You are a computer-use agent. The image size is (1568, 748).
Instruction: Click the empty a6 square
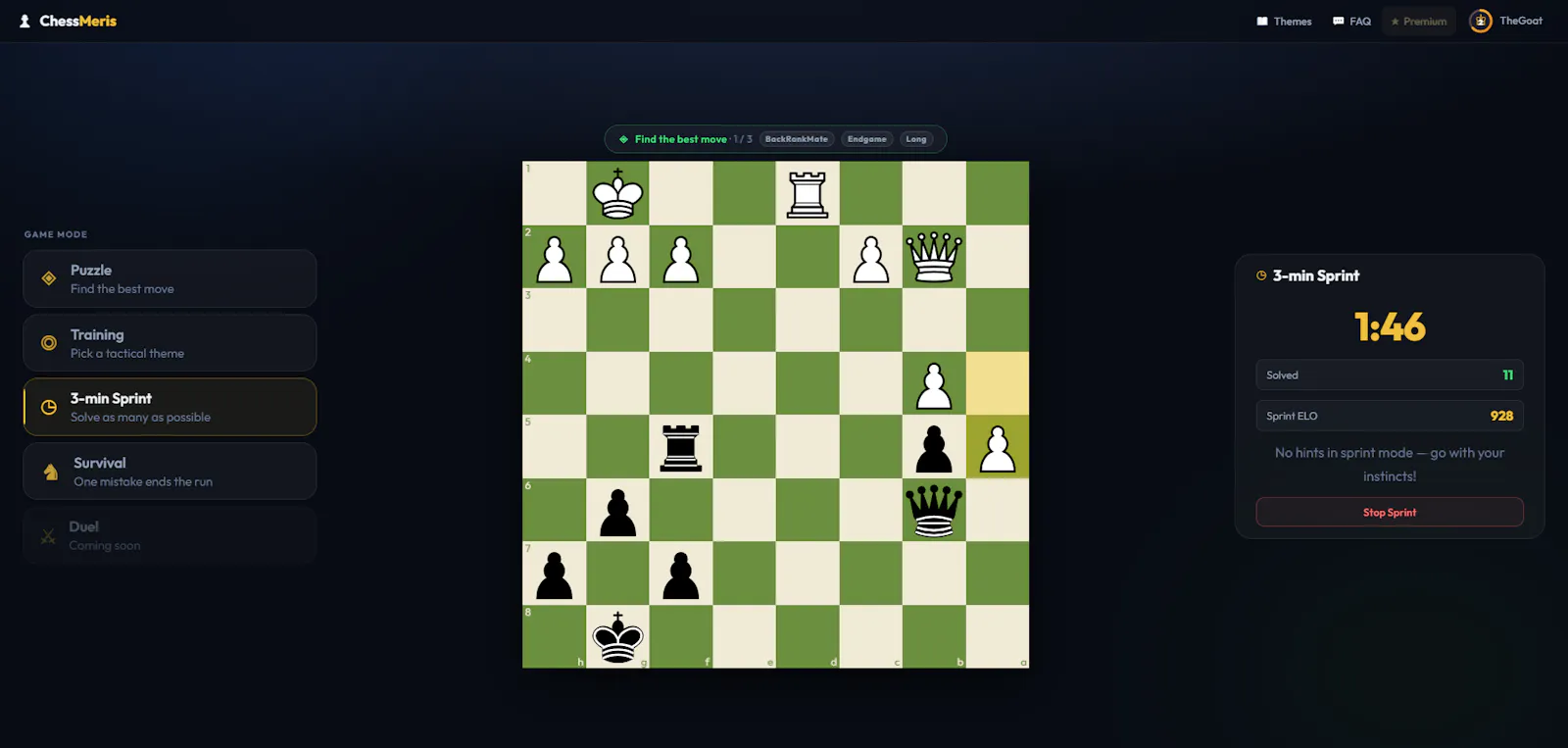click(x=998, y=510)
